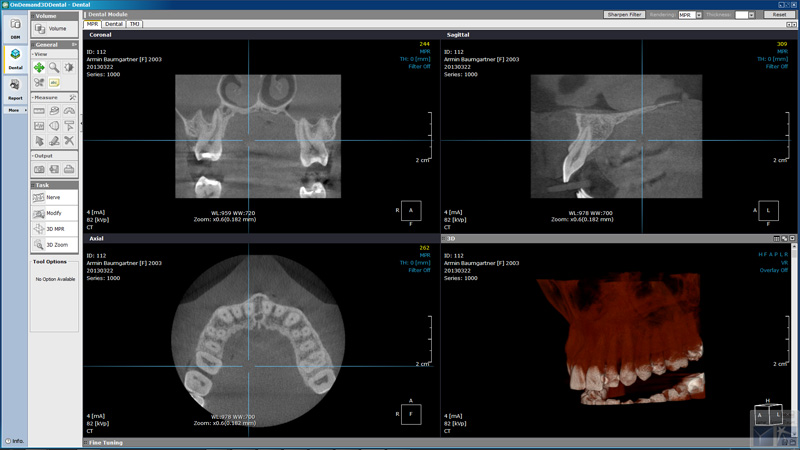The width and height of the screenshot is (800, 450).
Task: Switch to the TMJ tab
Action: [x=134, y=24]
